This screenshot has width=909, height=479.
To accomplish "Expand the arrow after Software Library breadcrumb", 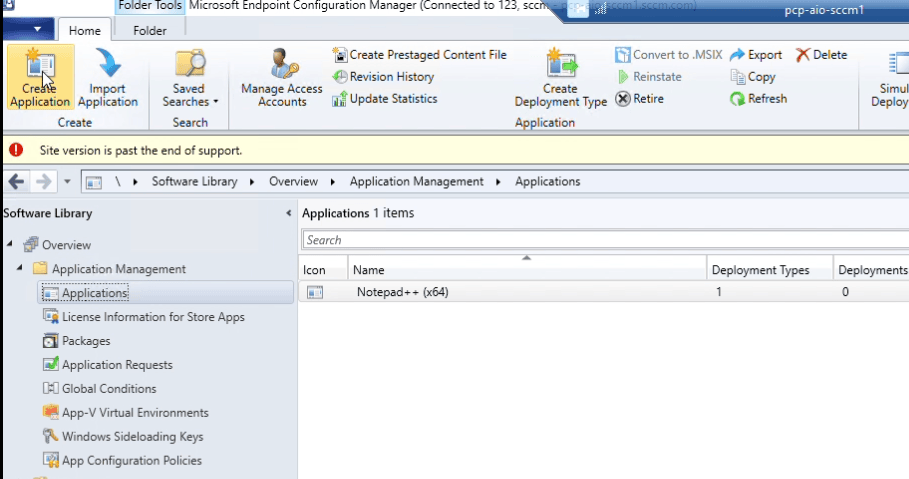I will 252,182.
